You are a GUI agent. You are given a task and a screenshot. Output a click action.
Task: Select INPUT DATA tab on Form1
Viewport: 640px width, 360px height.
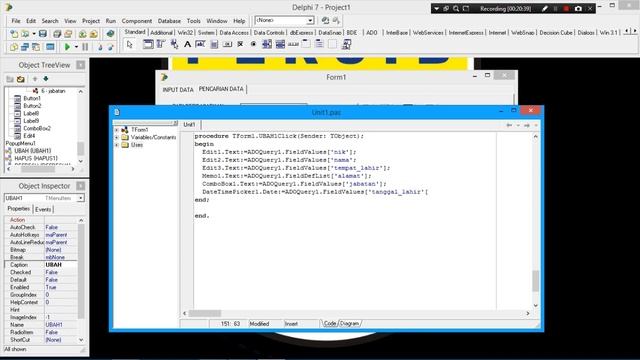point(178,89)
